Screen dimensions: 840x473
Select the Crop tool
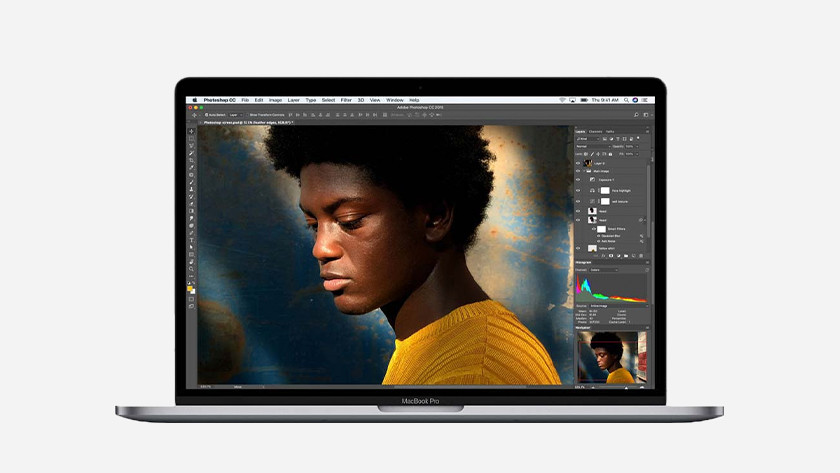(191, 160)
